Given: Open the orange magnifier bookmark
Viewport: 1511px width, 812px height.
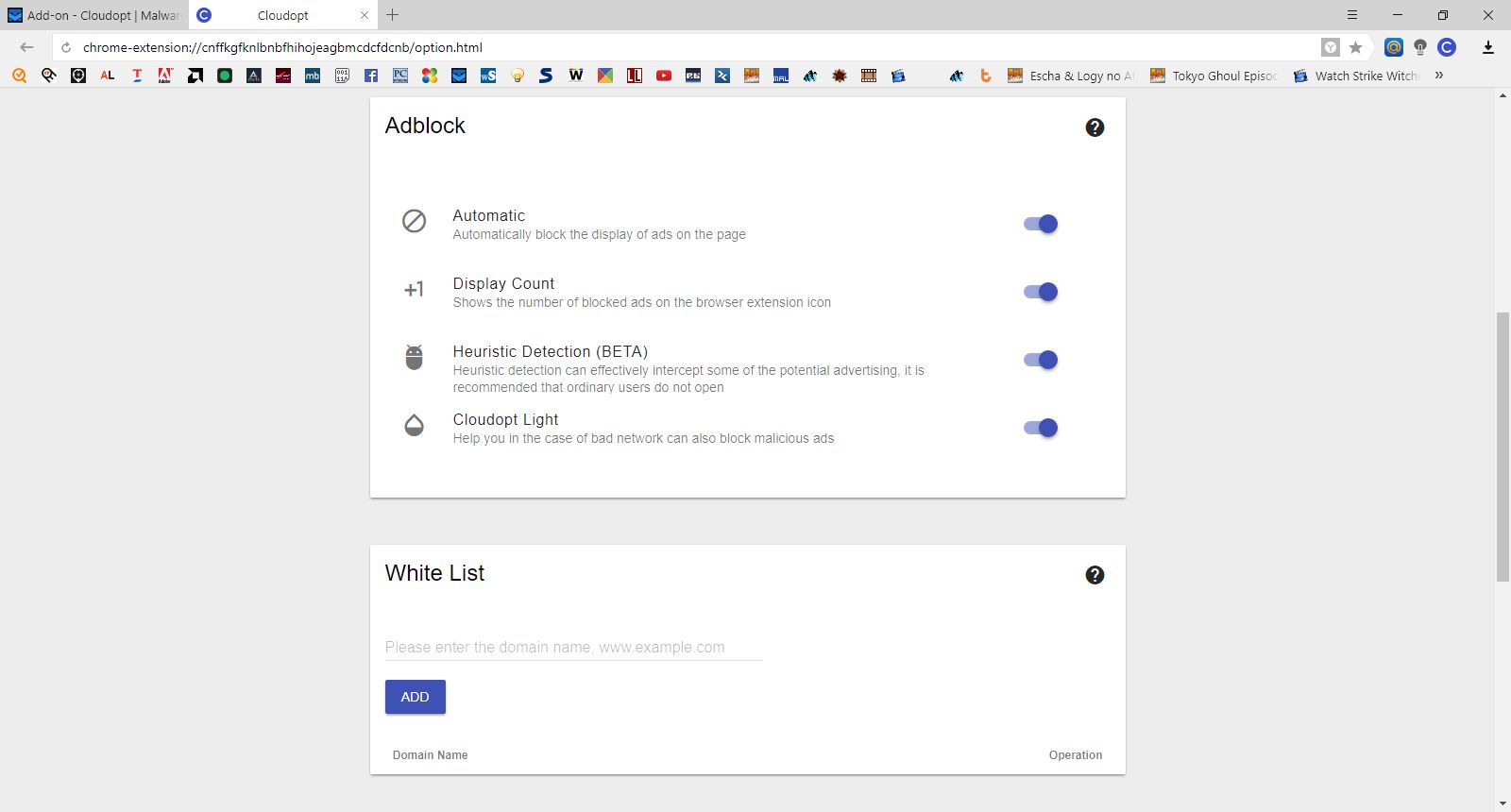Looking at the screenshot, I should (20, 76).
